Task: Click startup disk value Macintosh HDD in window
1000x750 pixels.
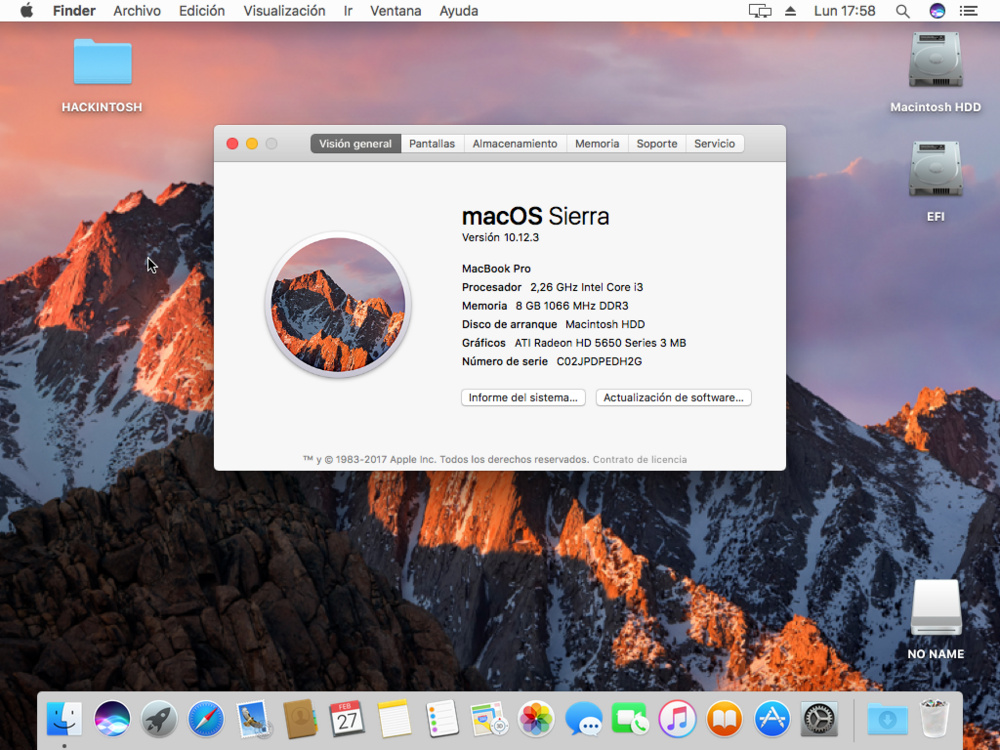Action: (605, 324)
